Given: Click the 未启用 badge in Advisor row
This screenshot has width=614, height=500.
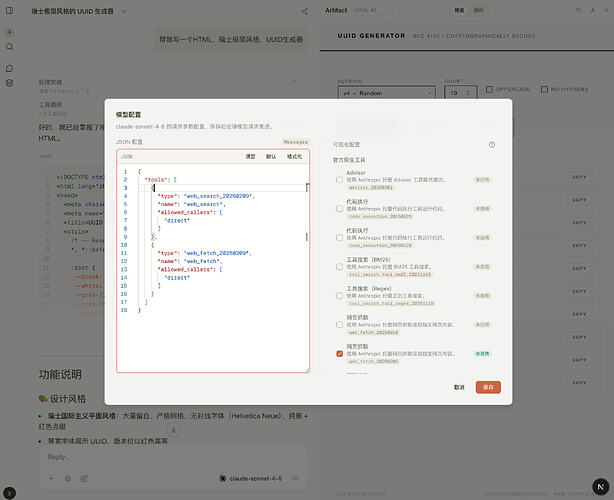Looking at the screenshot, I should click(482, 180).
